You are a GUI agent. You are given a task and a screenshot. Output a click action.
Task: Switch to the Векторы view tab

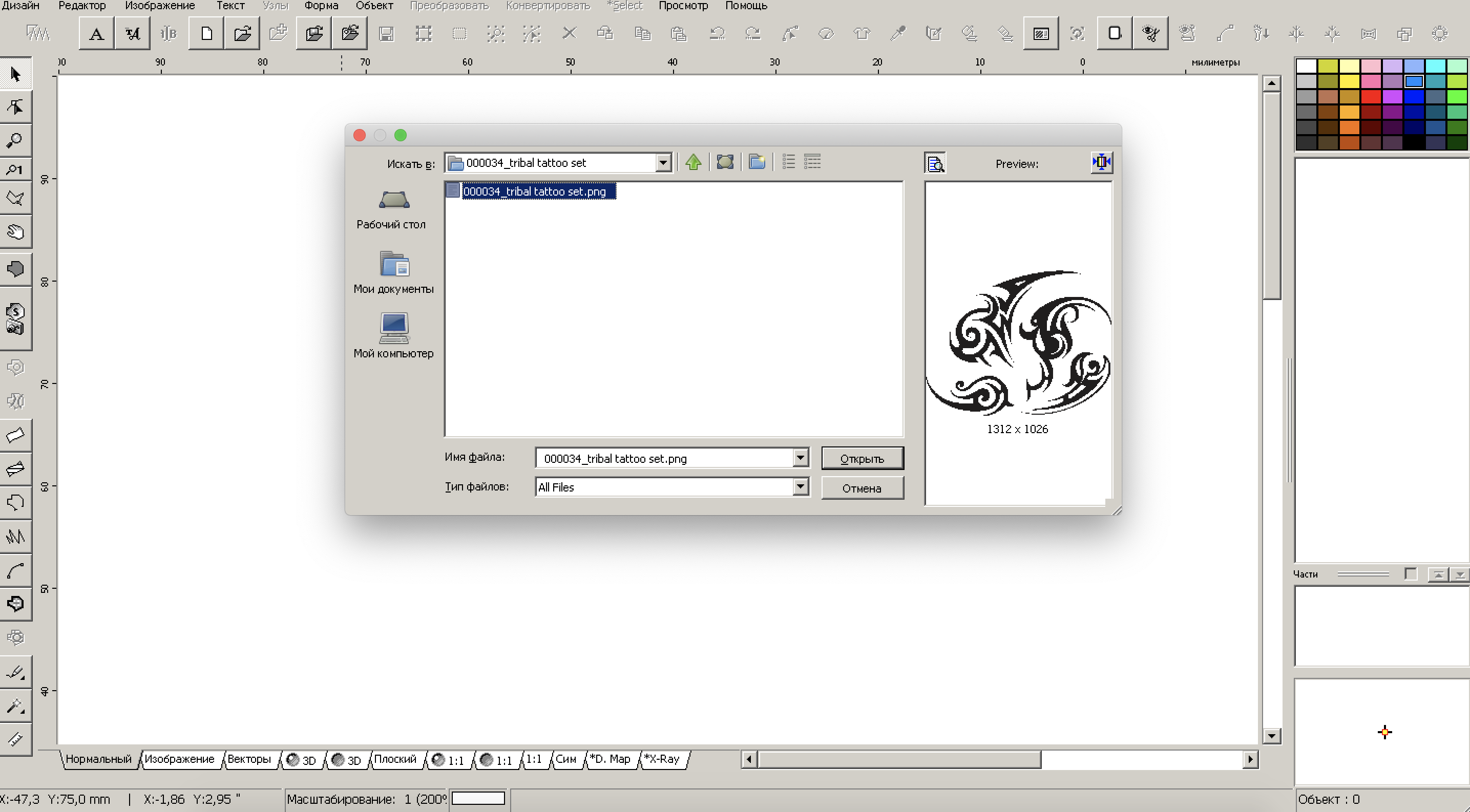click(x=249, y=759)
